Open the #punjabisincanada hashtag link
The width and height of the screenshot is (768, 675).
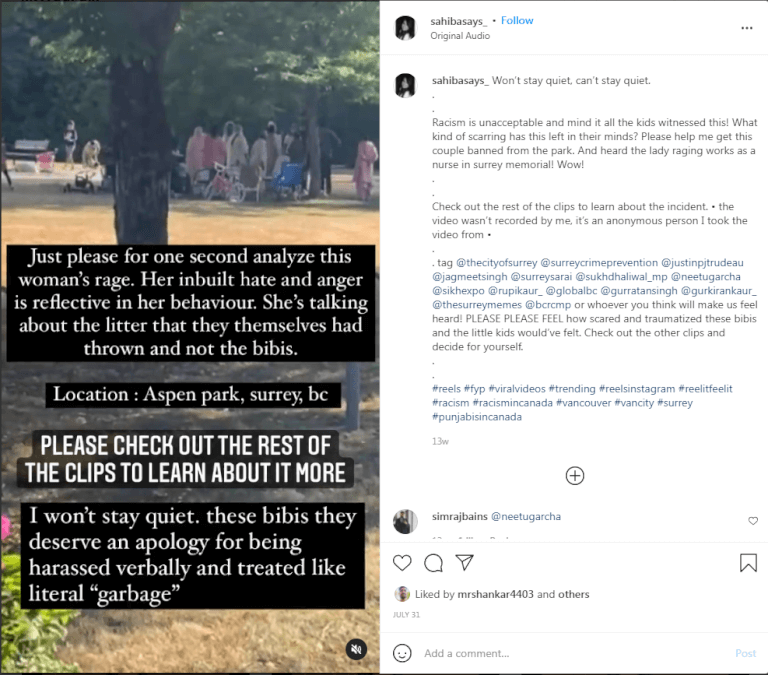(x=477, y=417)
